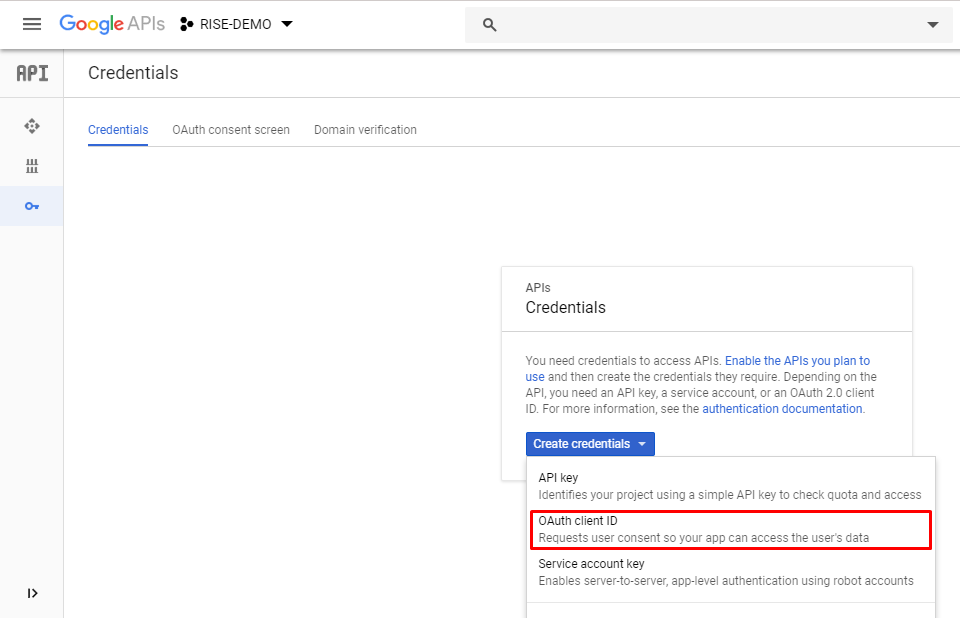Choose API key from the menu
Image resolution: width=960 pixels, height=618 pixels.
[730, 486]
